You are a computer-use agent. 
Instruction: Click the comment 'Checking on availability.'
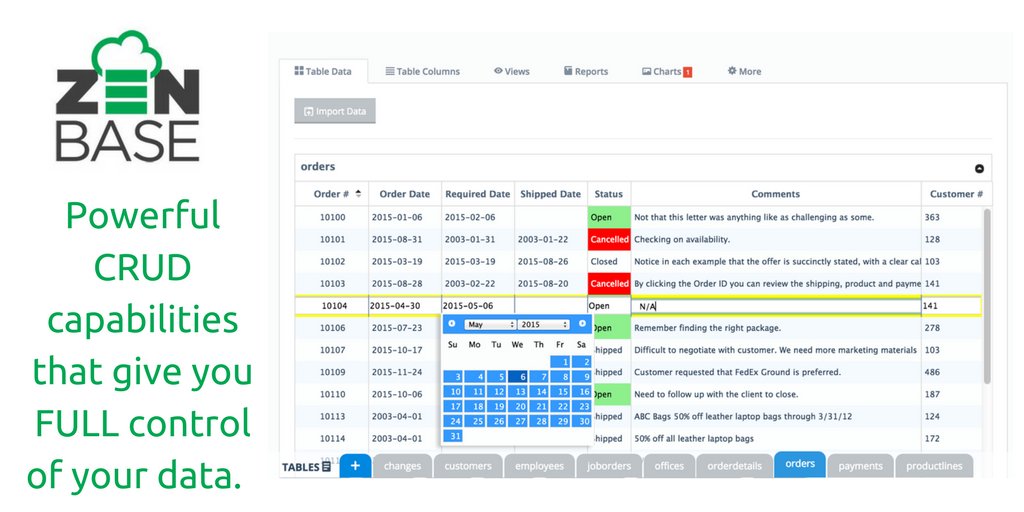coord(682,240)
